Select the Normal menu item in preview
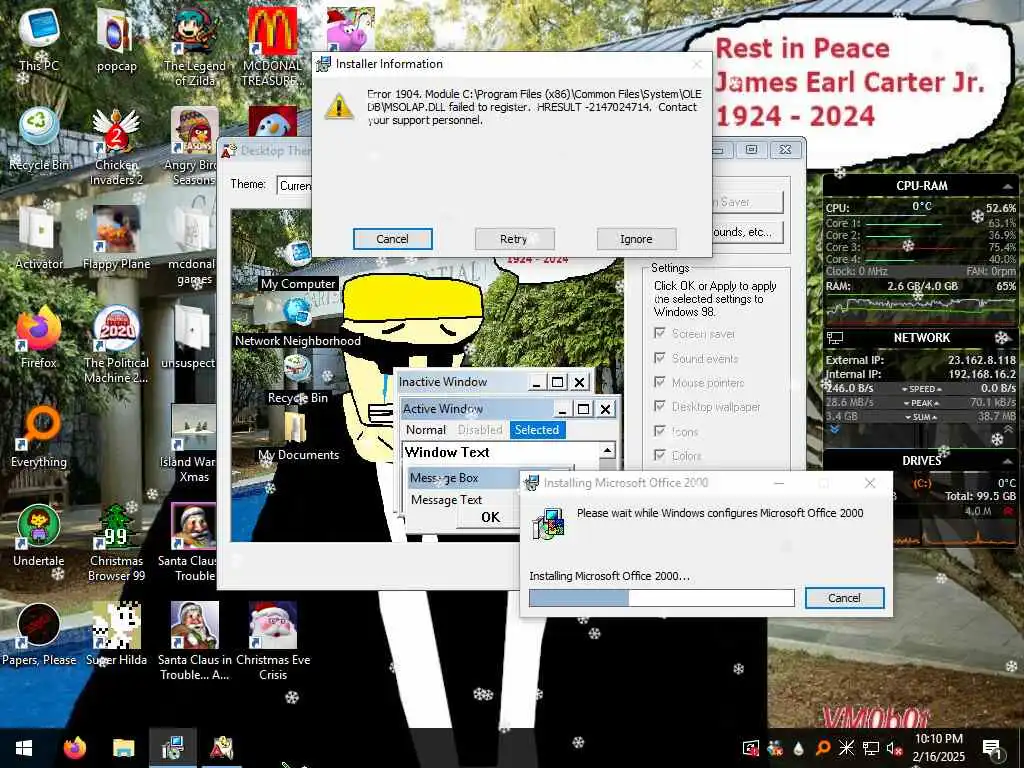 point(426,430)
